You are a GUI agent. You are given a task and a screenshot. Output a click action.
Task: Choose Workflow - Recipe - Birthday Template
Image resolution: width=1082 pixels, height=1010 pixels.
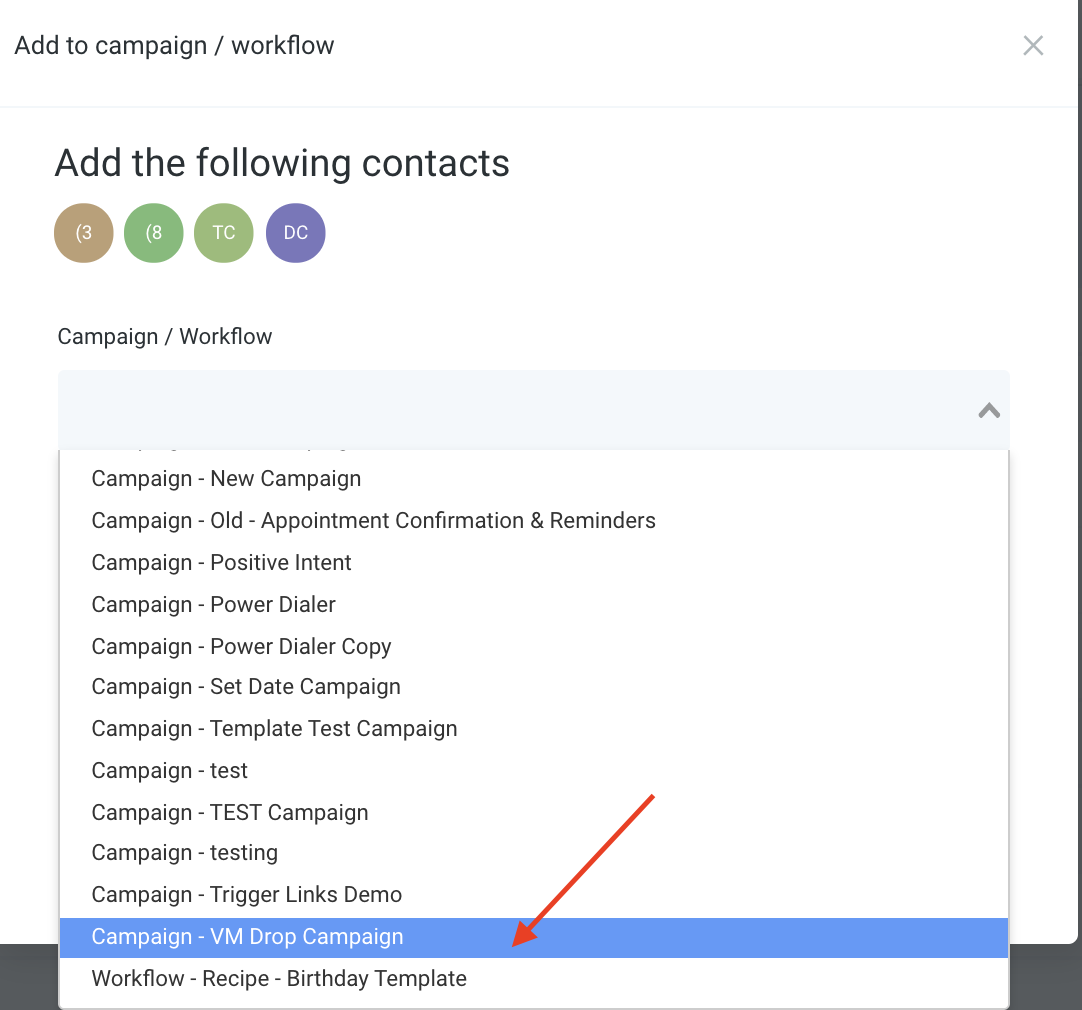[533, 978]
